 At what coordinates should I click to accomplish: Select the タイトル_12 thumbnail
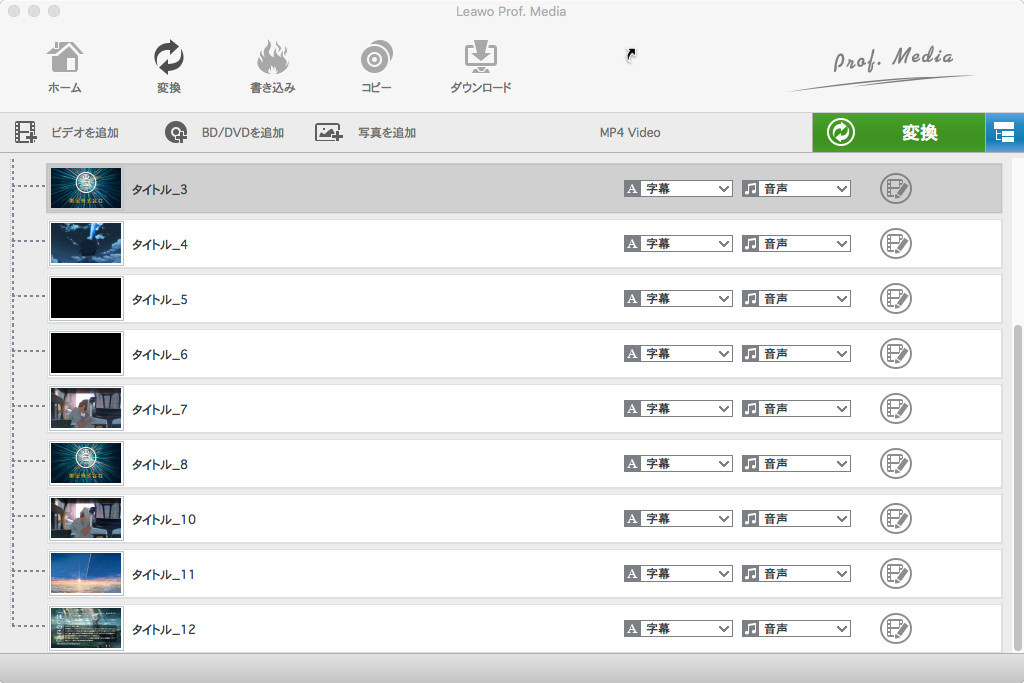pyautogui.click(x=86, y=627)
